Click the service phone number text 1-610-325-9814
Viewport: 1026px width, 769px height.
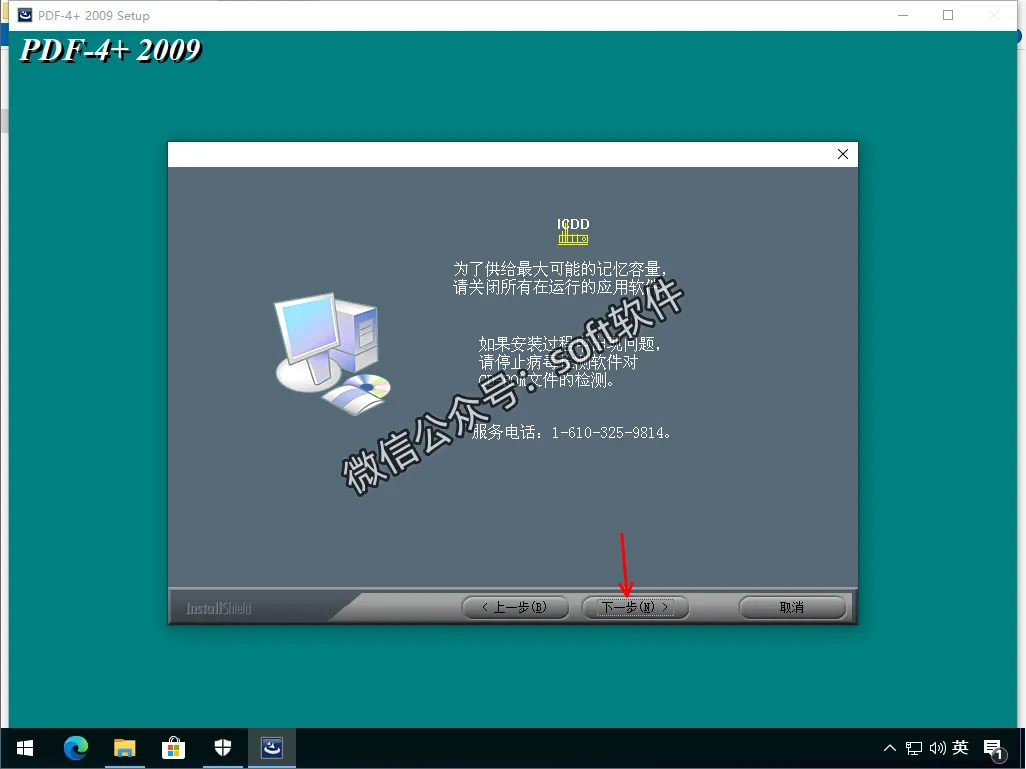tap(608, 433)
